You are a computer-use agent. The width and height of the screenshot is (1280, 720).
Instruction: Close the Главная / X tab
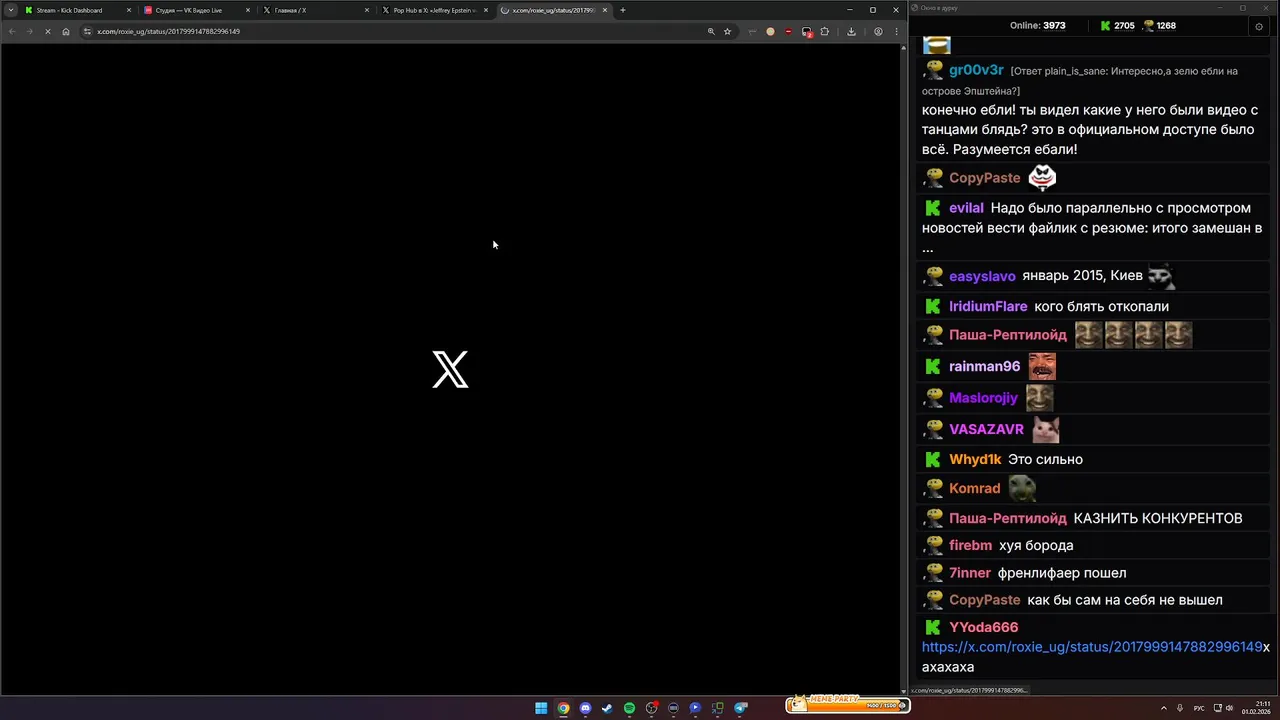pyautogui.click(x=367, y=10)
